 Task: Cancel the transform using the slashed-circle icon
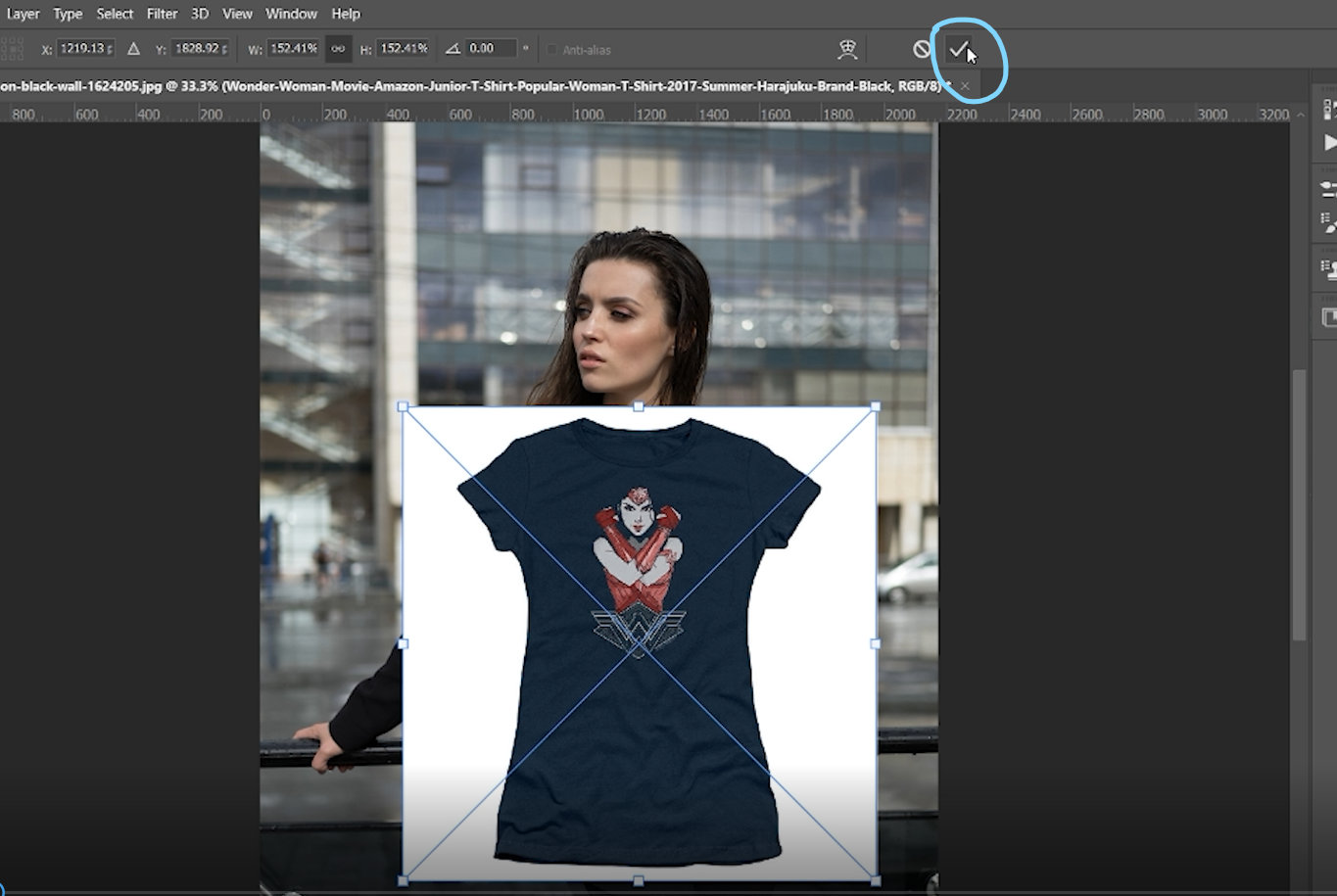[922, 49]
